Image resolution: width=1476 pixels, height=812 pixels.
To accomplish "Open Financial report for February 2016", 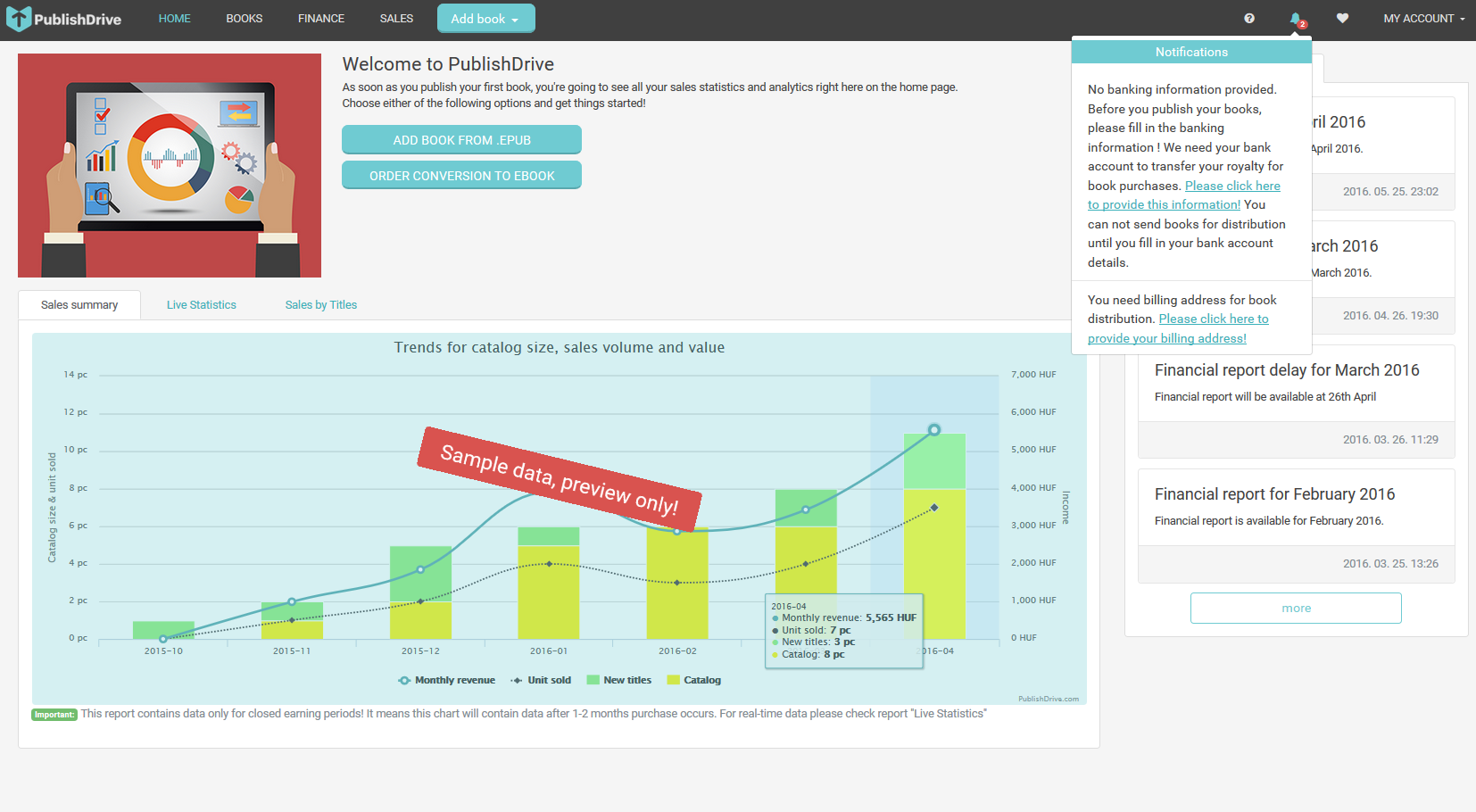I will [x=1274, y=494].
